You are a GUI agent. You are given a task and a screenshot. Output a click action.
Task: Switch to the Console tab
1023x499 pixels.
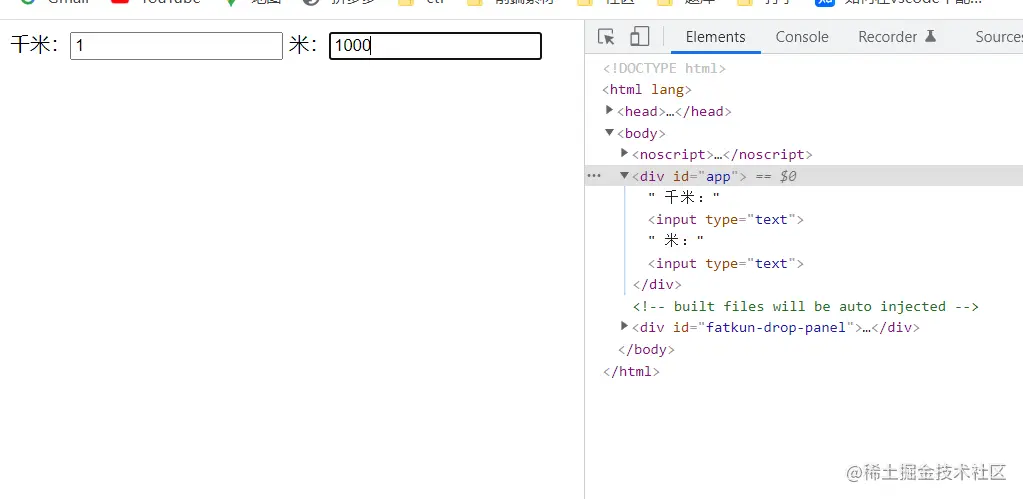click(802, 37)
